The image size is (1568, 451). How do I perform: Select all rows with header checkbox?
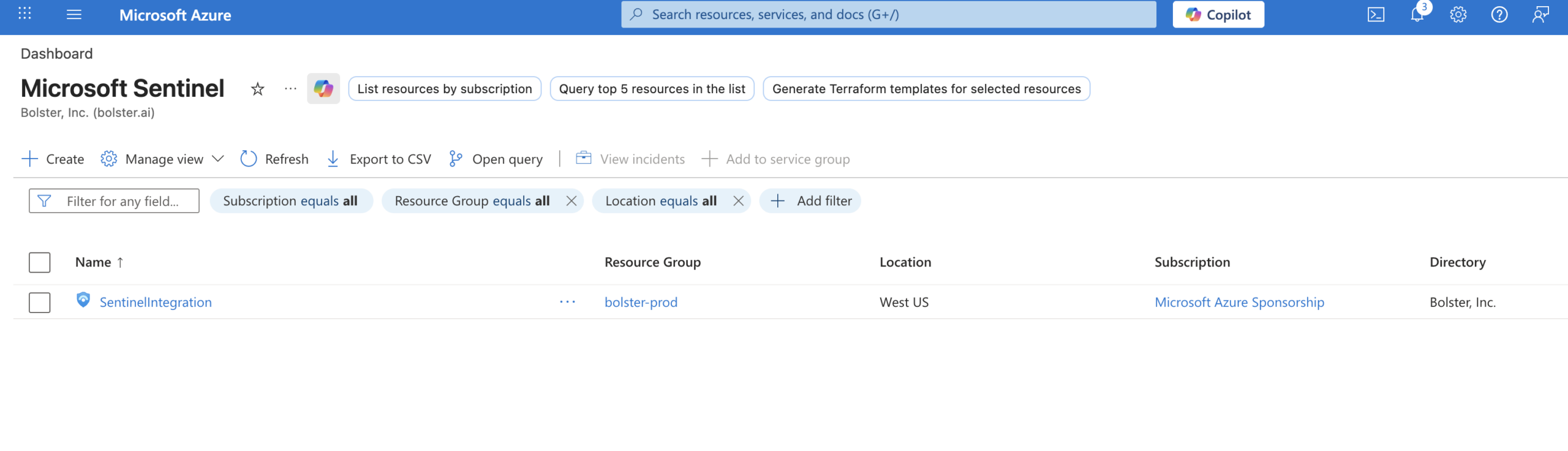(40, 262)
